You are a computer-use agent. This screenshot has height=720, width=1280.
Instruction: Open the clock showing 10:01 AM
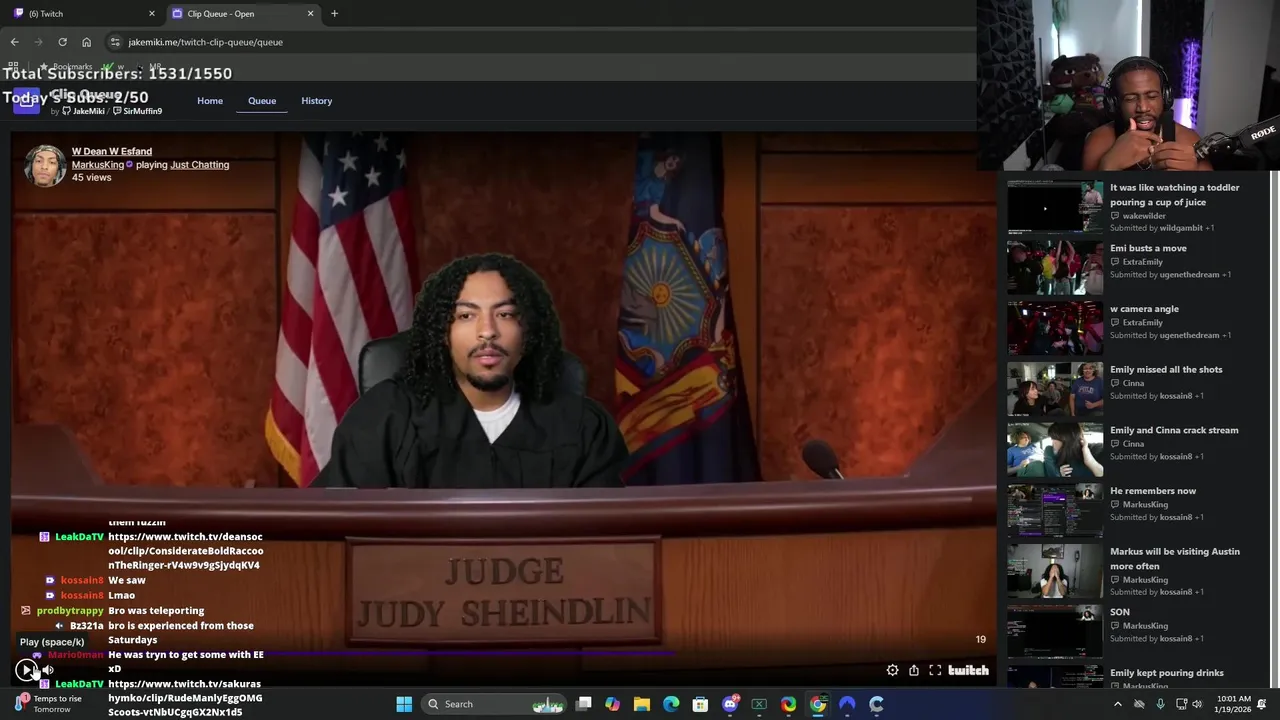tap(1234, 704)
